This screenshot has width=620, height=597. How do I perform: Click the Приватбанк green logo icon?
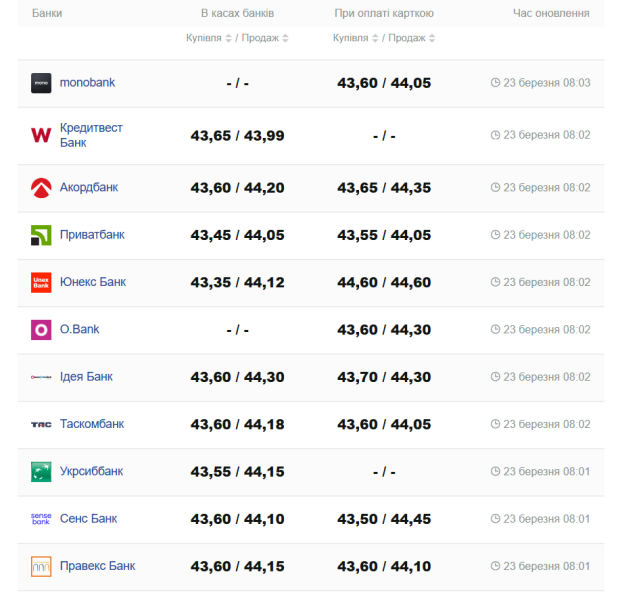(x=41, y=235)
